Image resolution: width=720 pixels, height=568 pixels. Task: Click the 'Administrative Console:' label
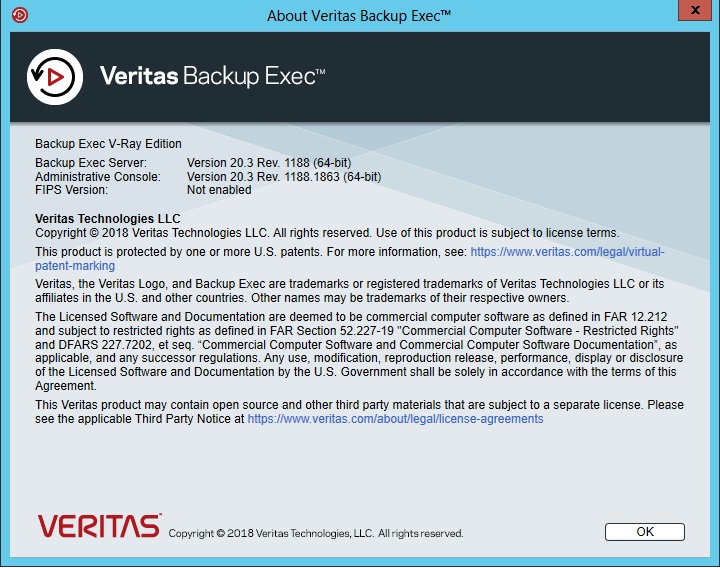pos(98,177)
